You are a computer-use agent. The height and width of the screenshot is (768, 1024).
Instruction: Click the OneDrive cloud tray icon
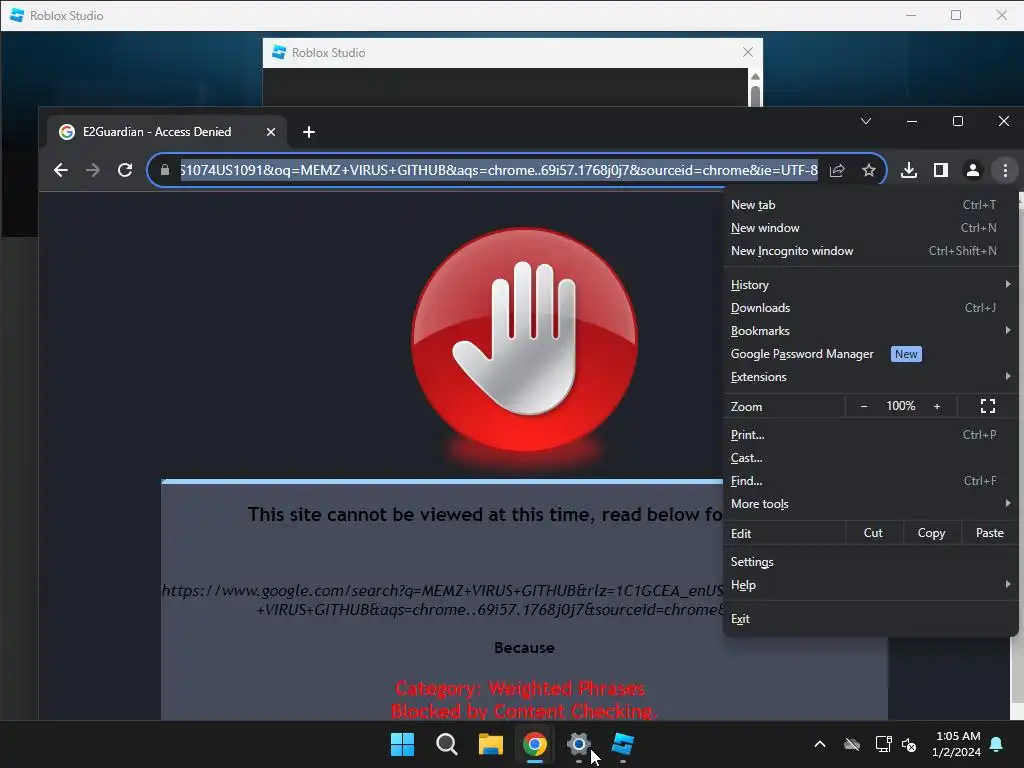852,744
